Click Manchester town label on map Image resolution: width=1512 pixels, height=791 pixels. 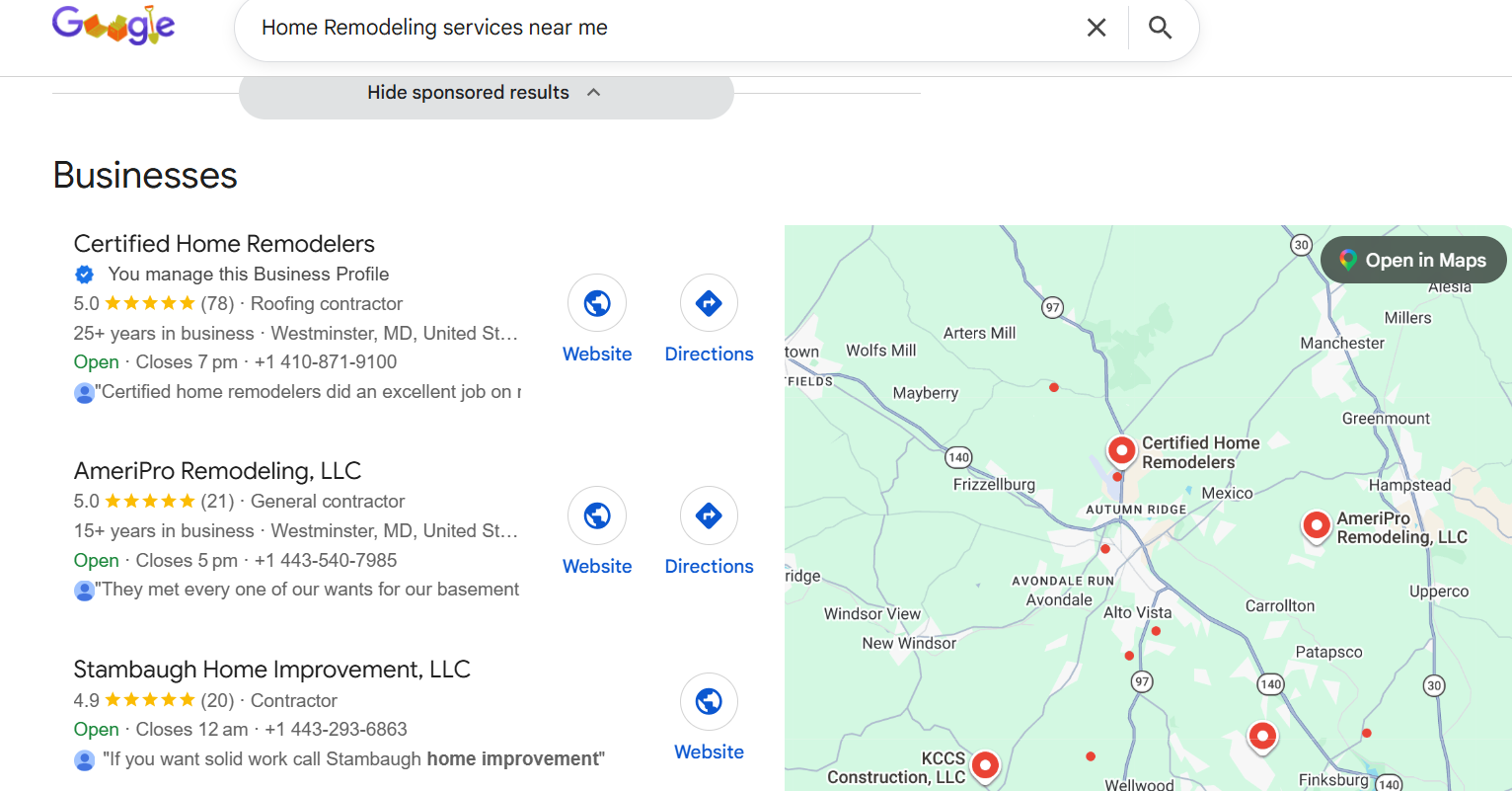1342,343
